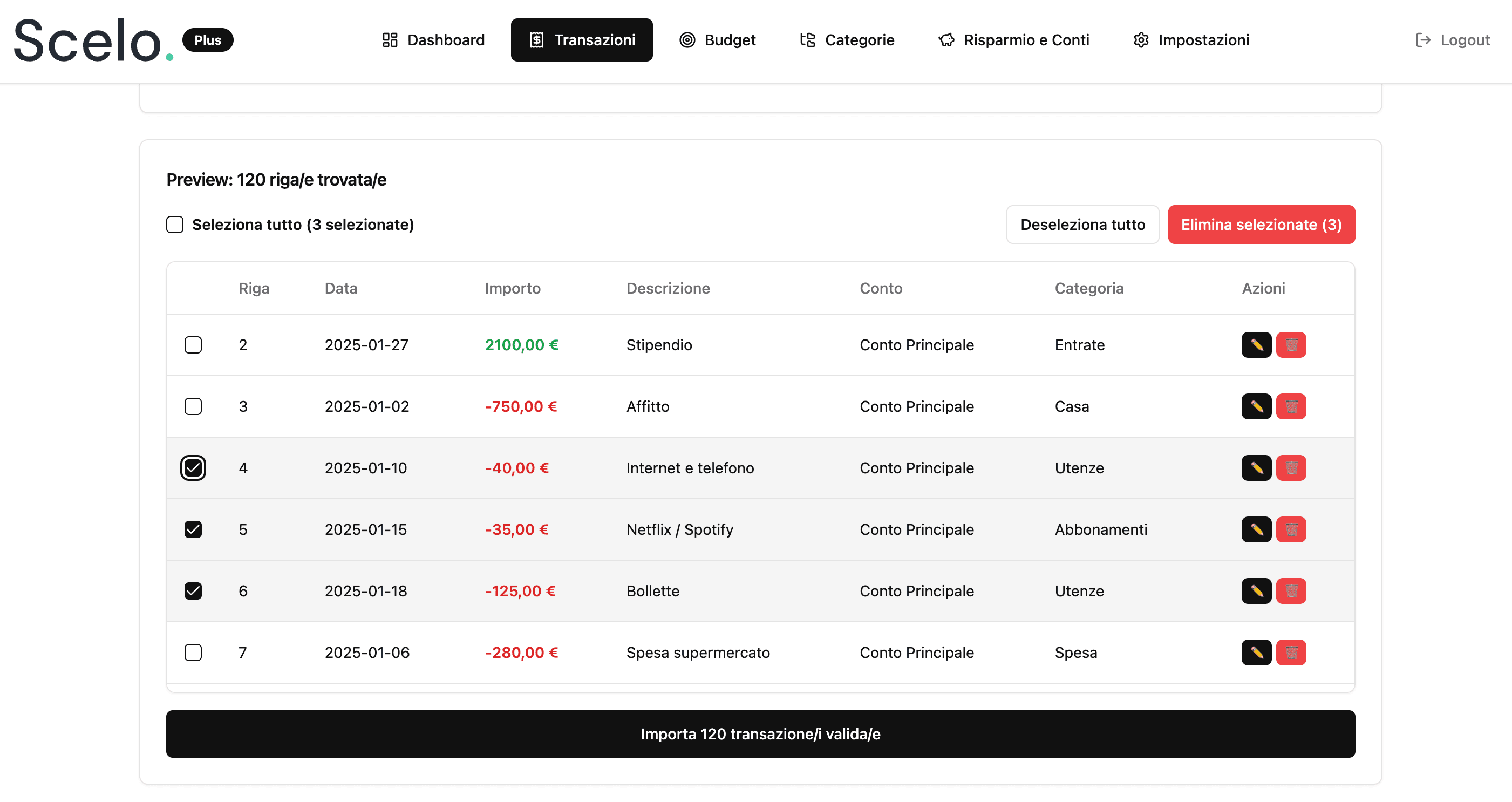This screenshot has width=1512, height=802.
Task: Check the Seleziona tutto checkbox
Action: [x=175, y=225]
